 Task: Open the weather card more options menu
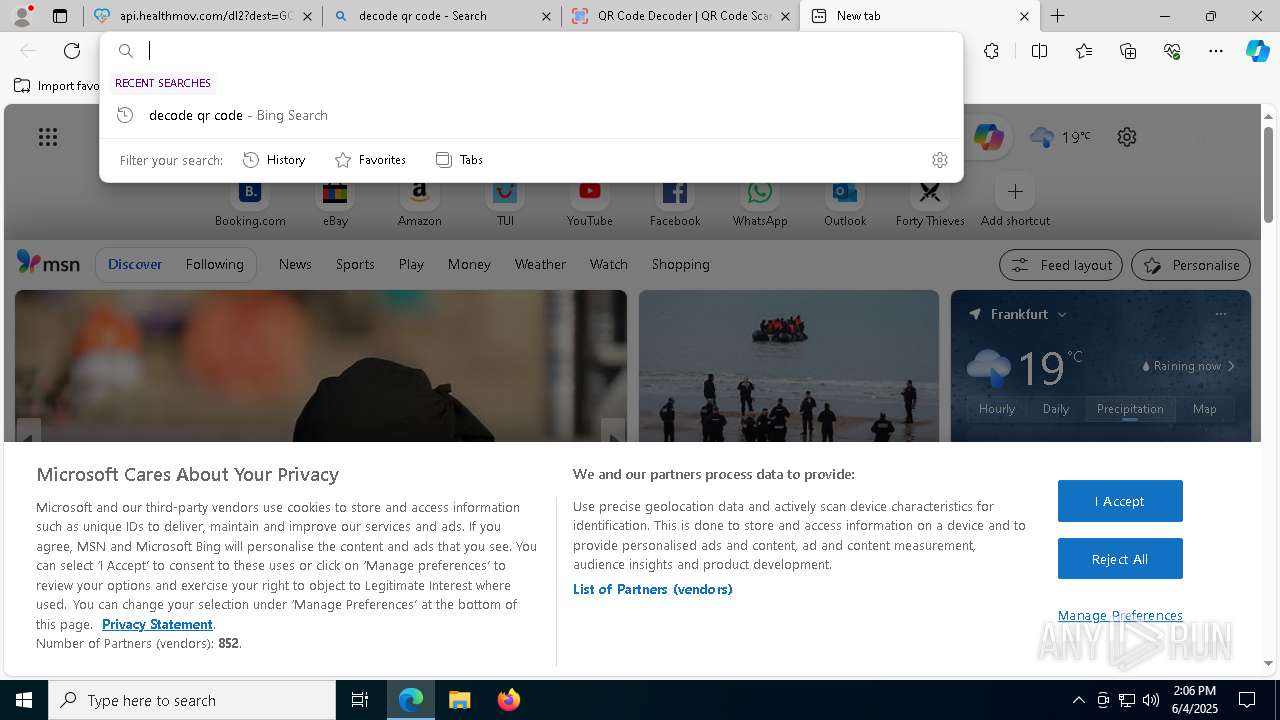(1220, 314)
